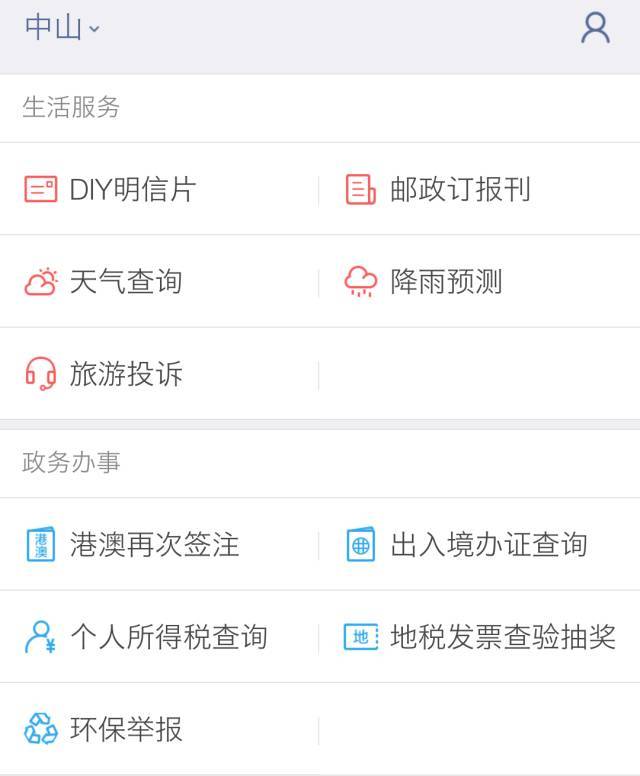This screenshot has height=776, width=640.
Task: Click the 地税发票查验抽奖 ticket icon
Action: tap(361, 637)
